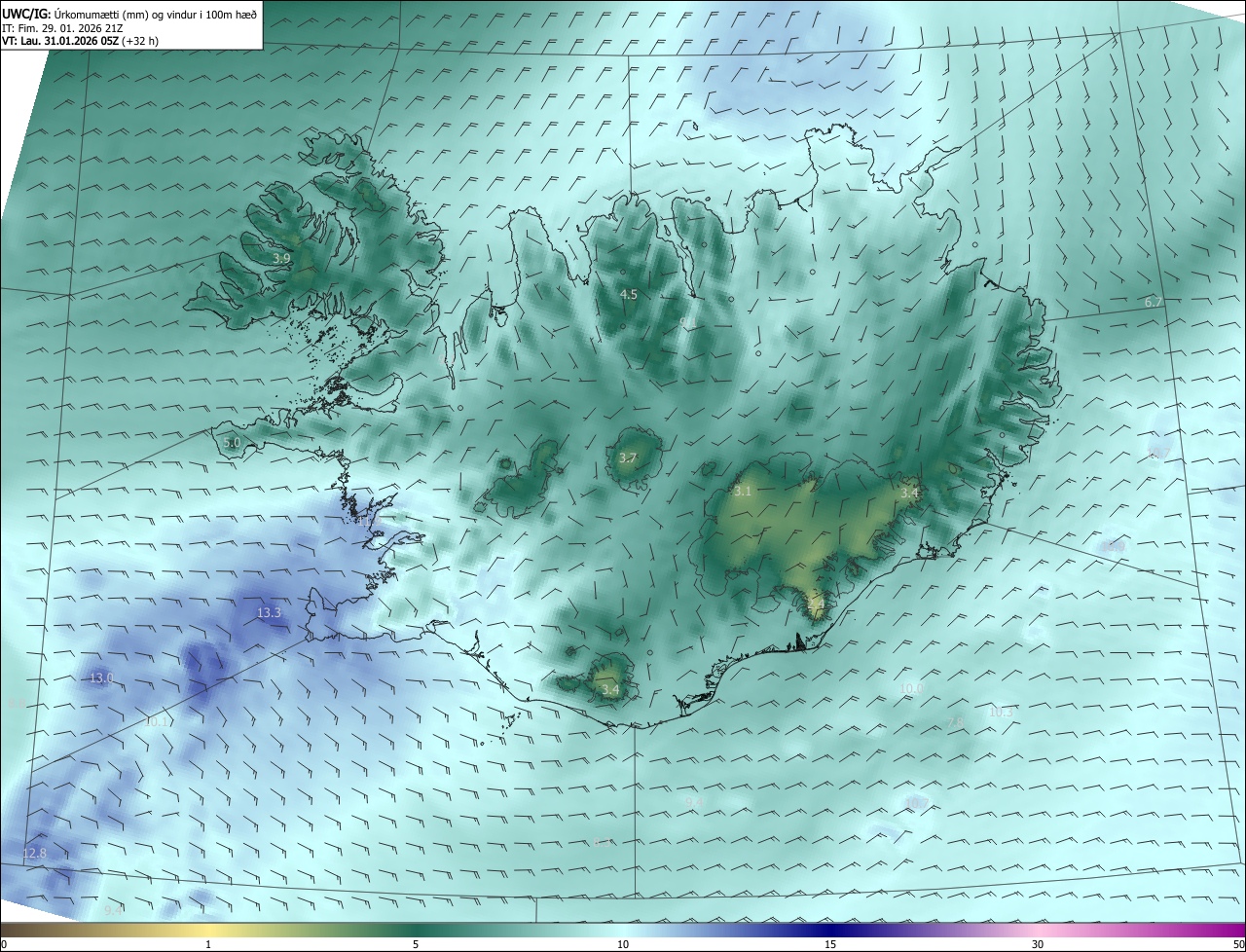1246x952 pixels.
Task: Pick the 3.7 value on the central glacier
Action: click(628, 458)
